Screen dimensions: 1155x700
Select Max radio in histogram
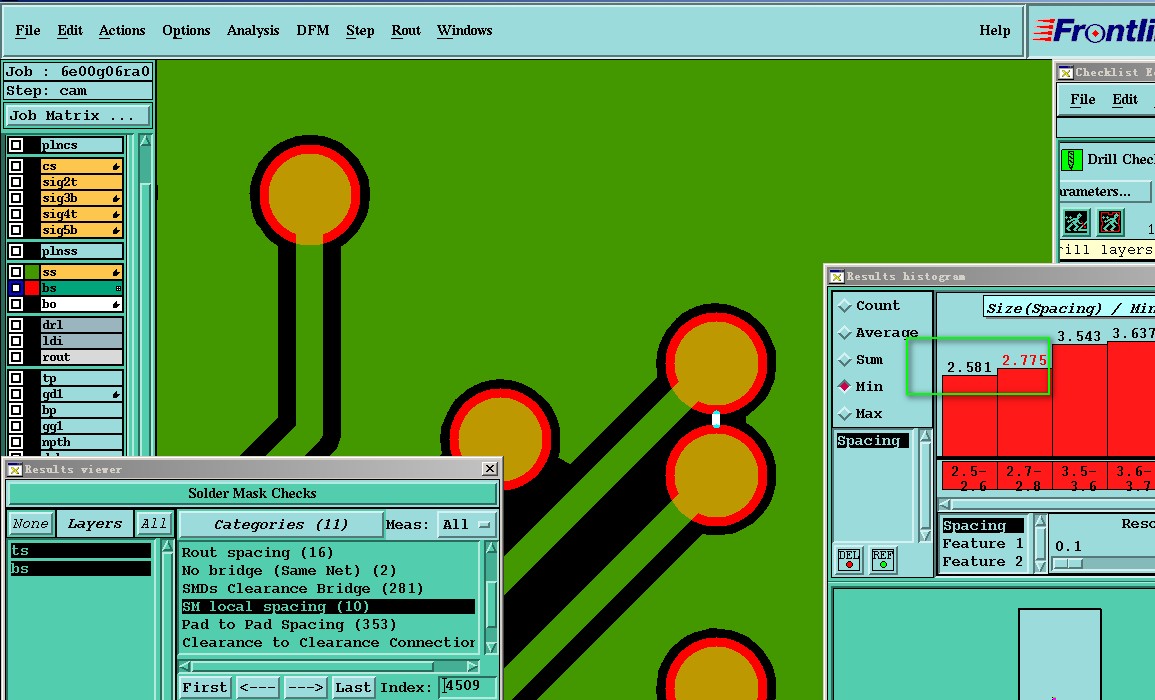coord(845,413)
